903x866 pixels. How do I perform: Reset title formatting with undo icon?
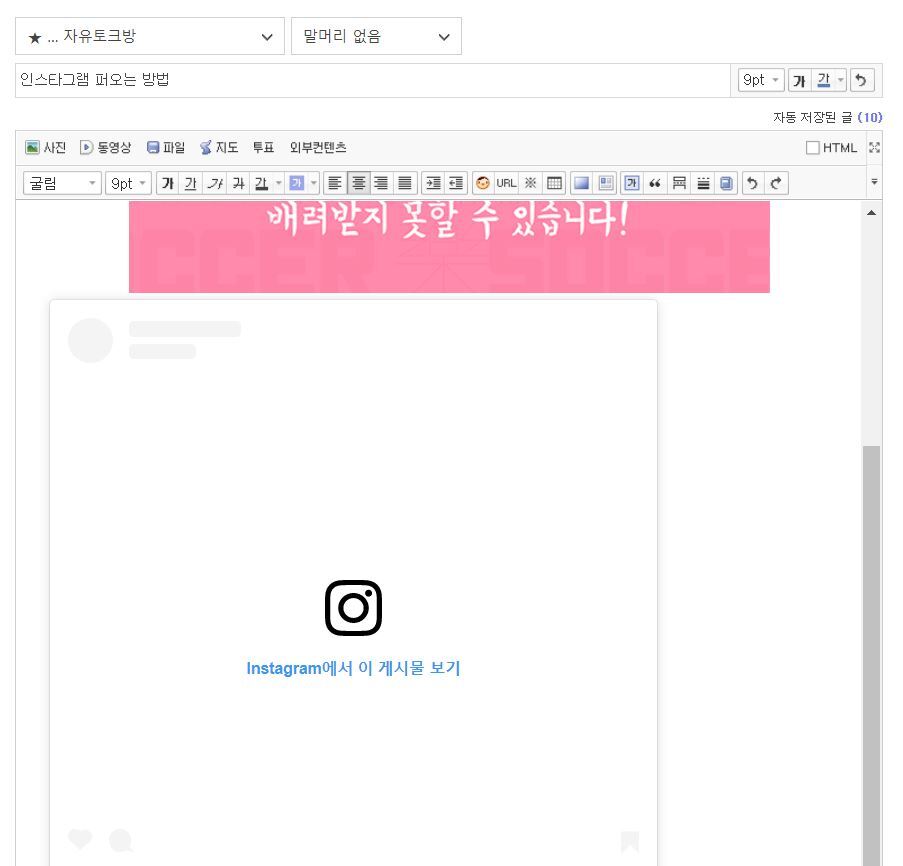[x=862, y=80]
